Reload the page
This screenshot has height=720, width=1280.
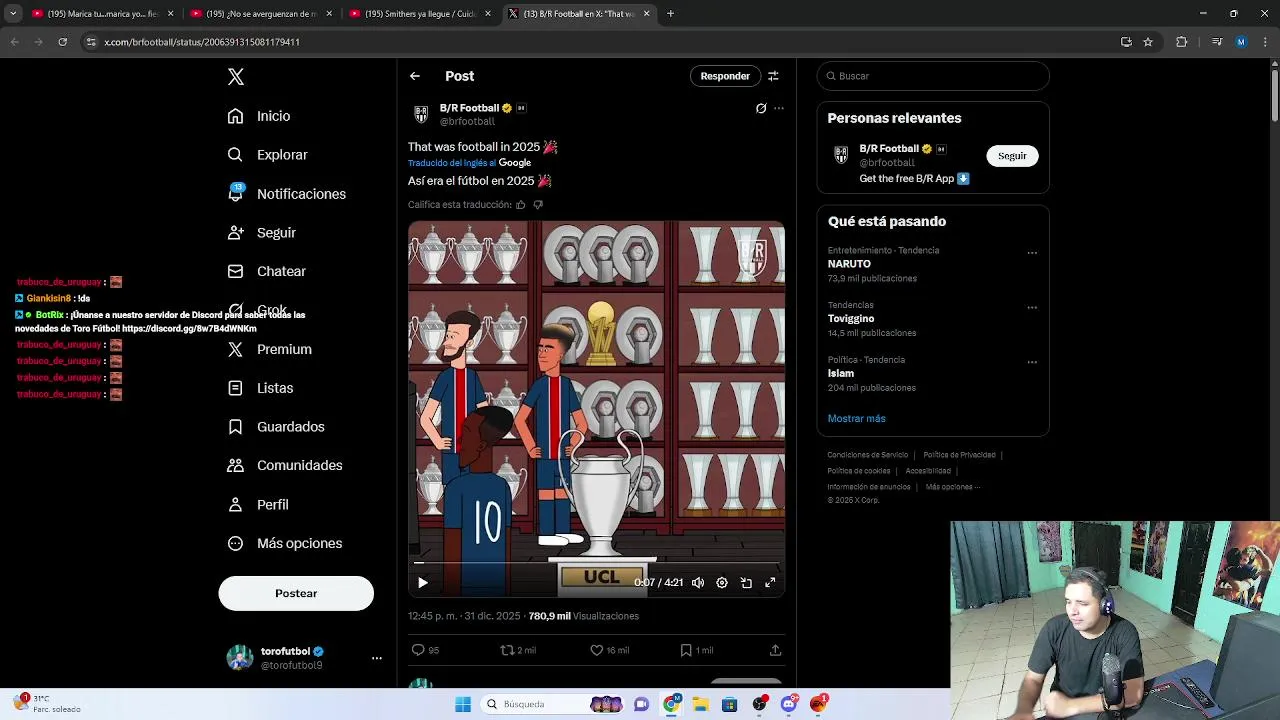tap(62, 42)
